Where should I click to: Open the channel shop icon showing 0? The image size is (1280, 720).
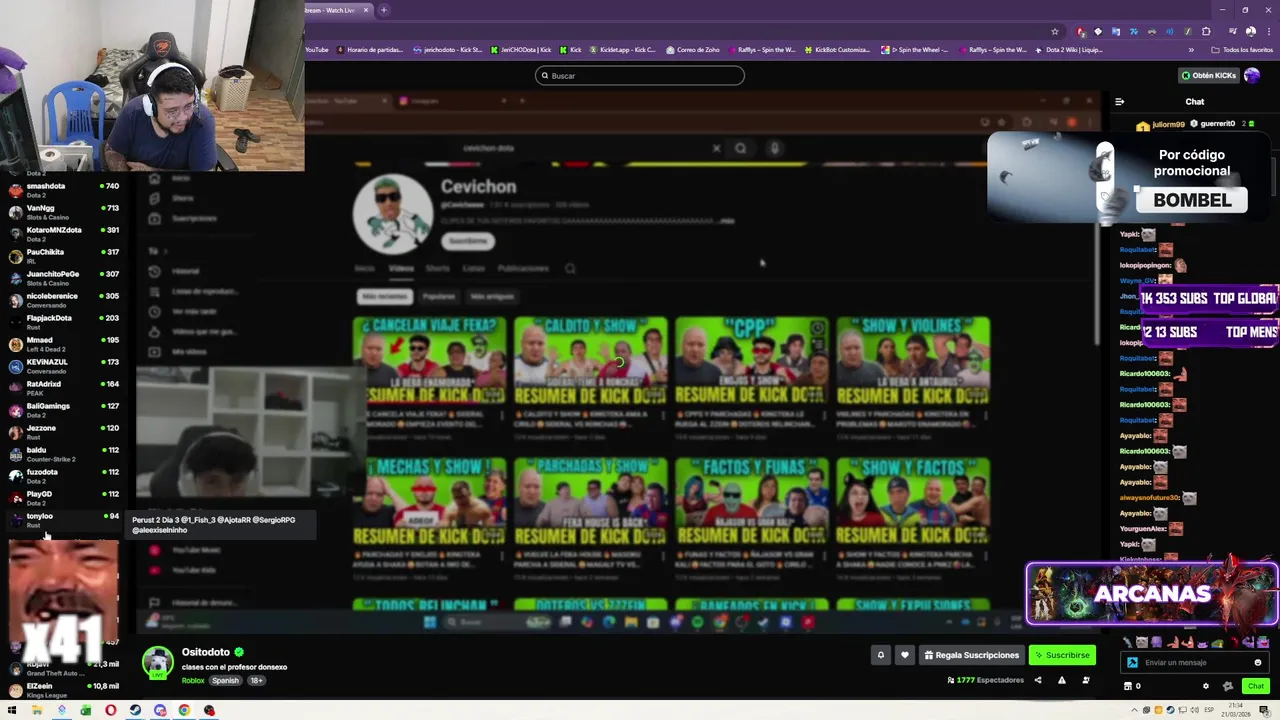coord(1132,686)
